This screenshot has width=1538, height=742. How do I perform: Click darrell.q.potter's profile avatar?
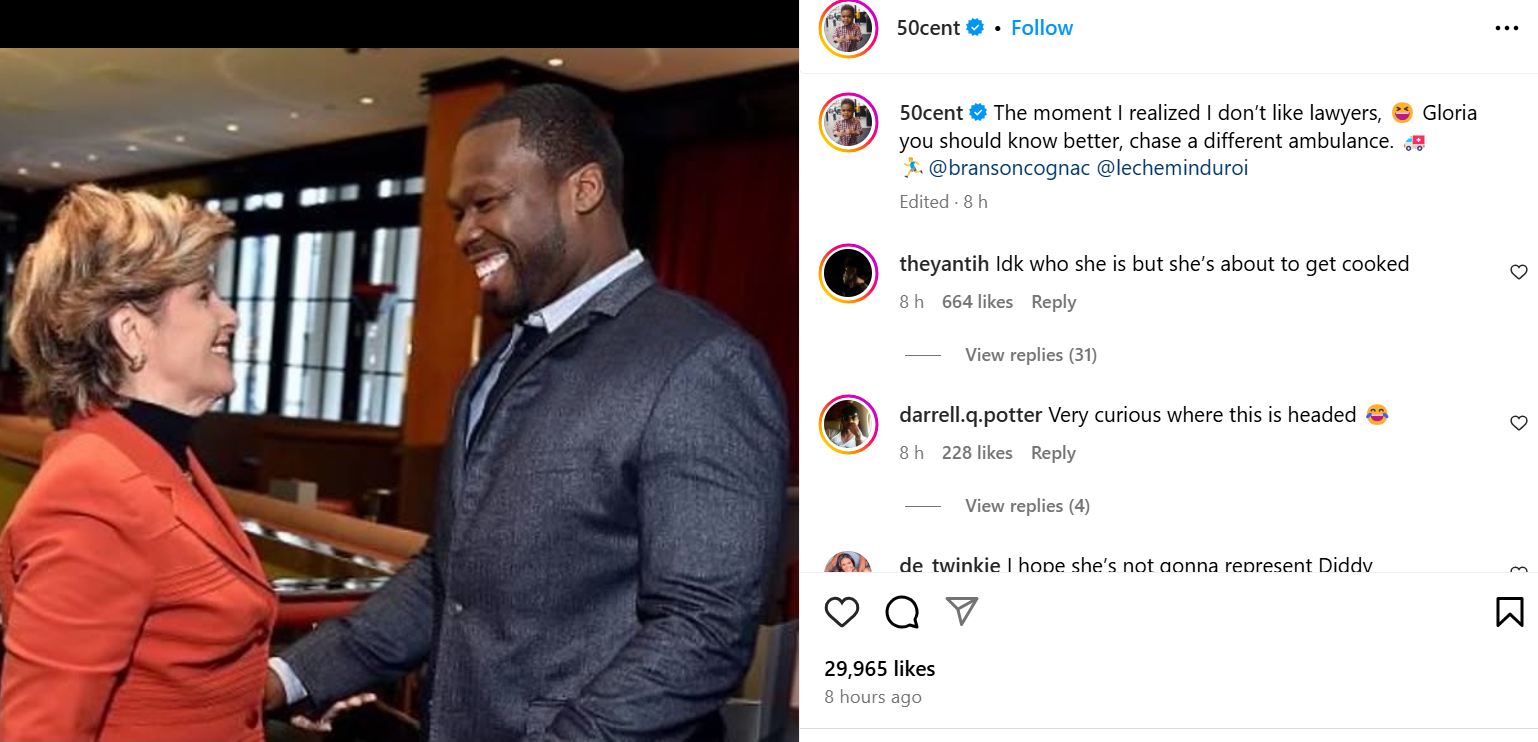(x=848, y=424)
